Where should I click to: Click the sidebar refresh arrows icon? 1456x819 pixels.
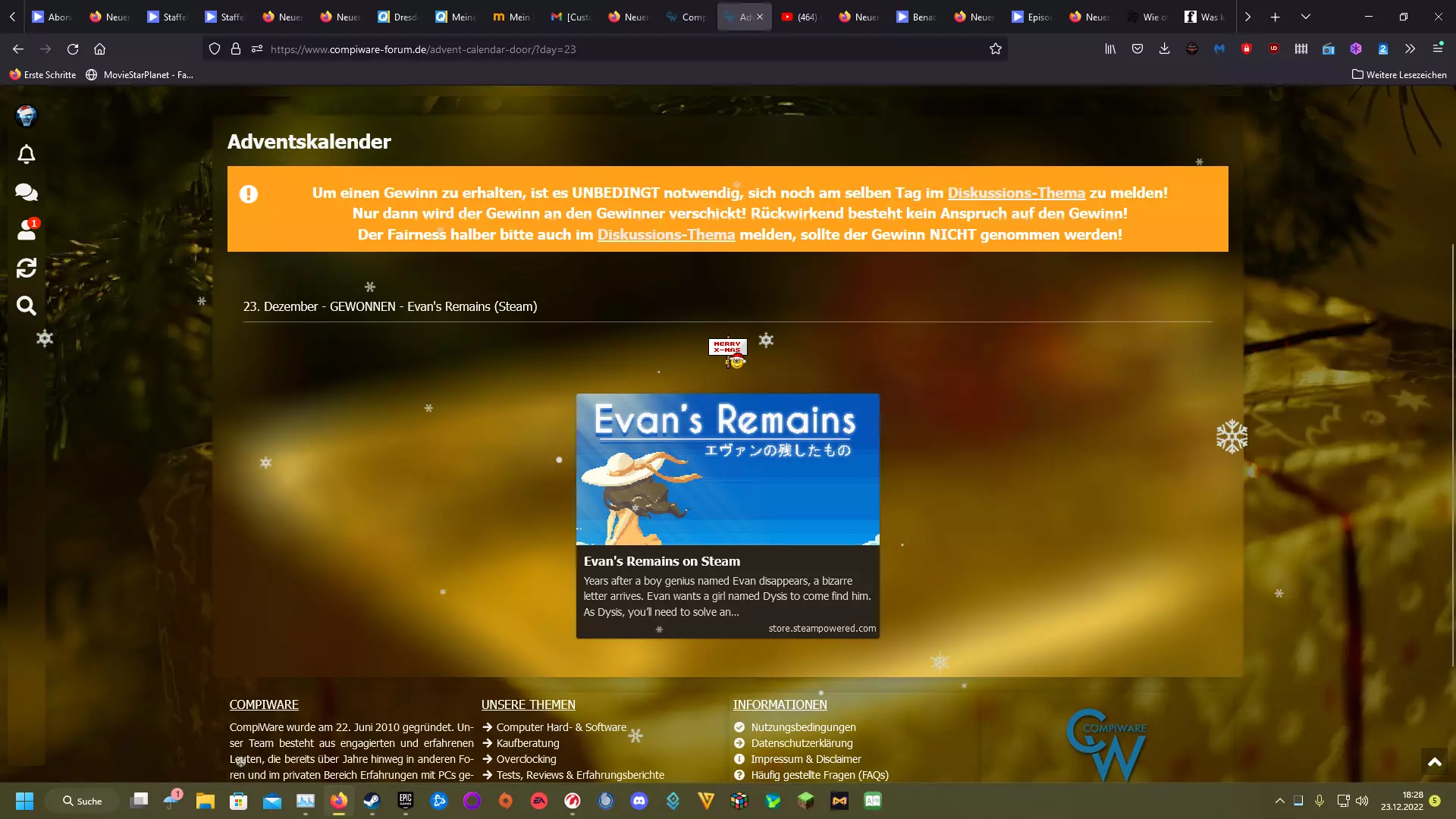click(x=27, y=268)
